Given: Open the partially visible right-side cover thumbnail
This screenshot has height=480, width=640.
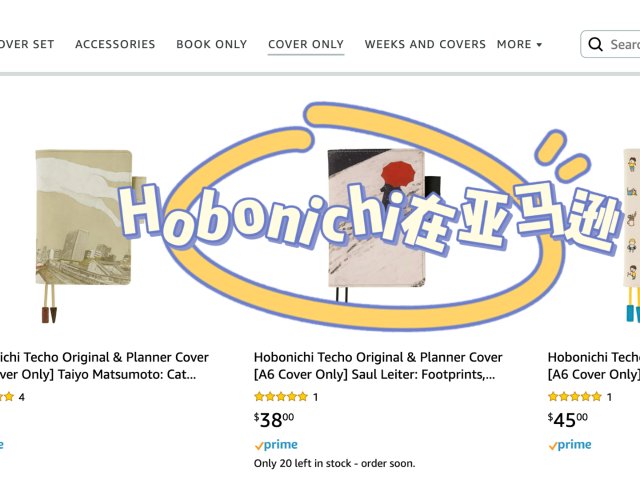Looking at the screenshot, I should point(631,236).
